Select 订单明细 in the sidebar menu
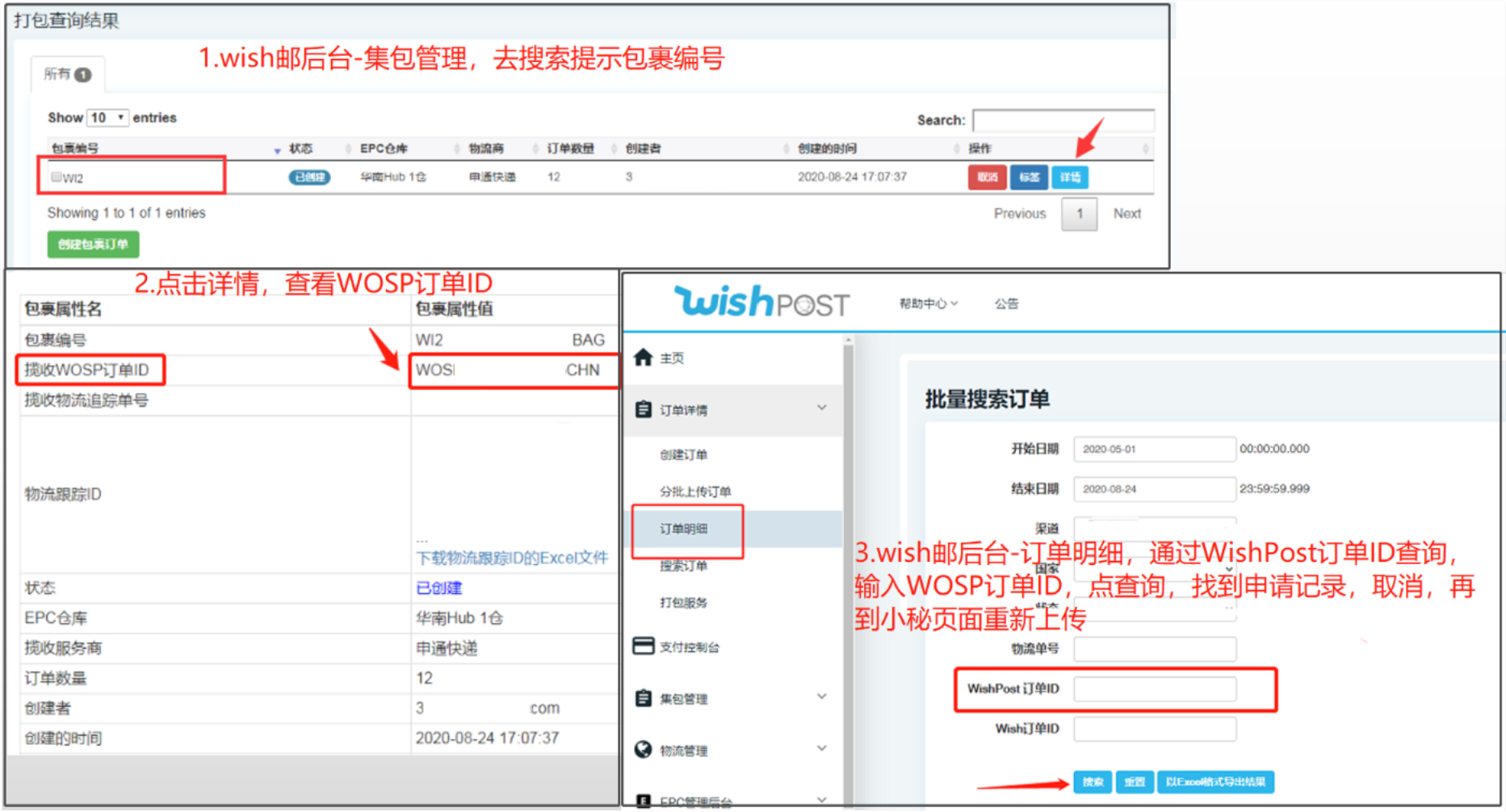This screenshot has width=1506, height=812. pyautogui.click(x=683, y=529)
